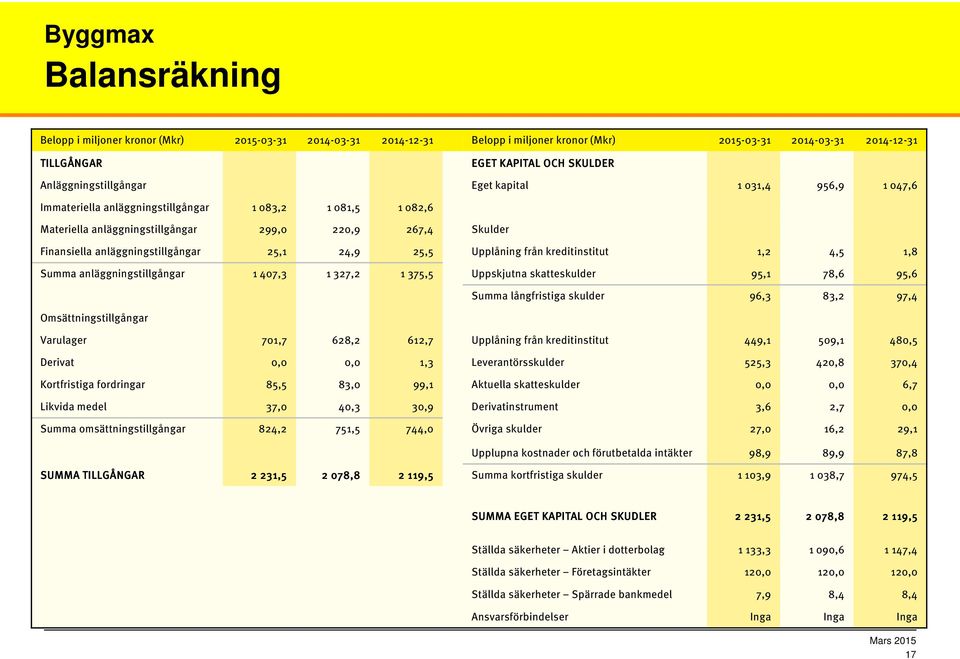Select the 'Eget kapital' row label

click(x=500, y=186)
